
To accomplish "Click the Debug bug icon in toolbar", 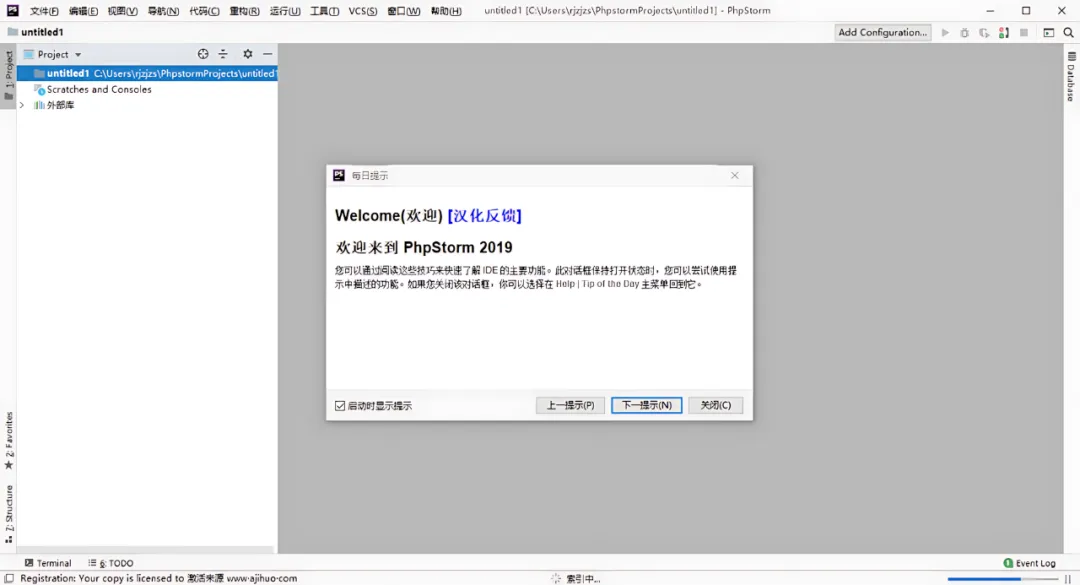I will click(964, 32).
